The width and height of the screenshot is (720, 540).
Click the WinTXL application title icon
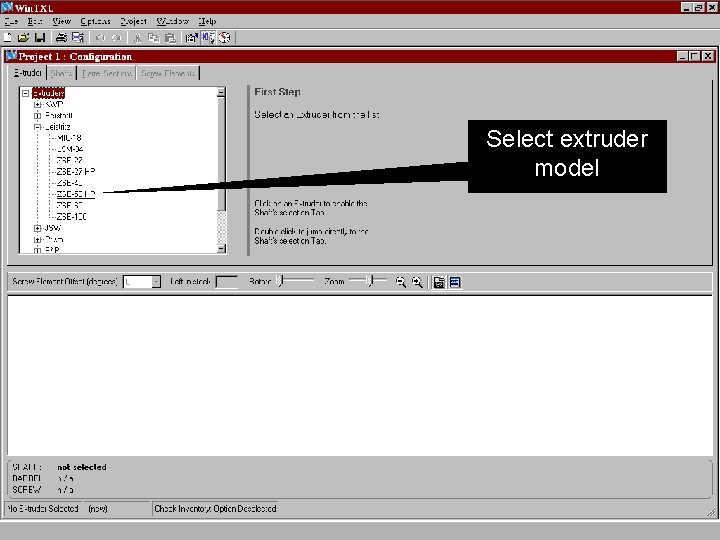[7, 7]
